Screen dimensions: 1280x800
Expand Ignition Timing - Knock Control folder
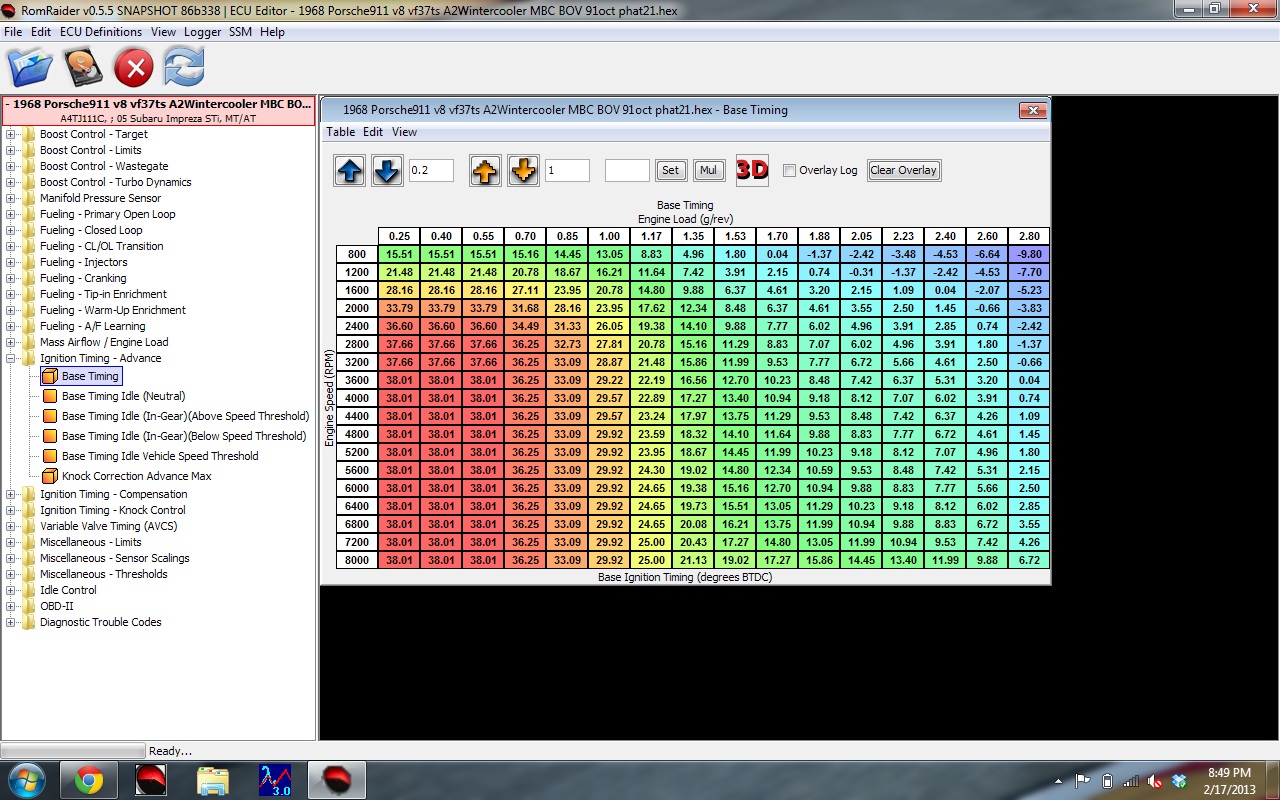click(x=11, y=510)
